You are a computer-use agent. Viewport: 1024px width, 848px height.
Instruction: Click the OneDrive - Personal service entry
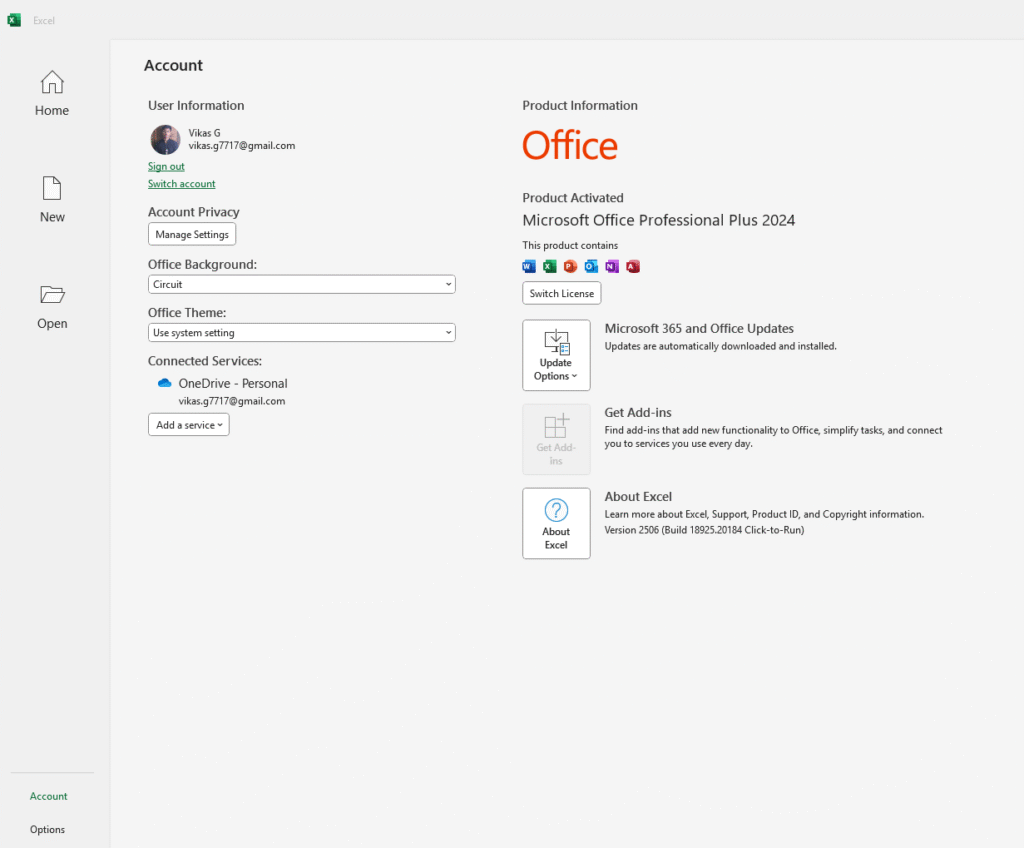tap(233, 383)
